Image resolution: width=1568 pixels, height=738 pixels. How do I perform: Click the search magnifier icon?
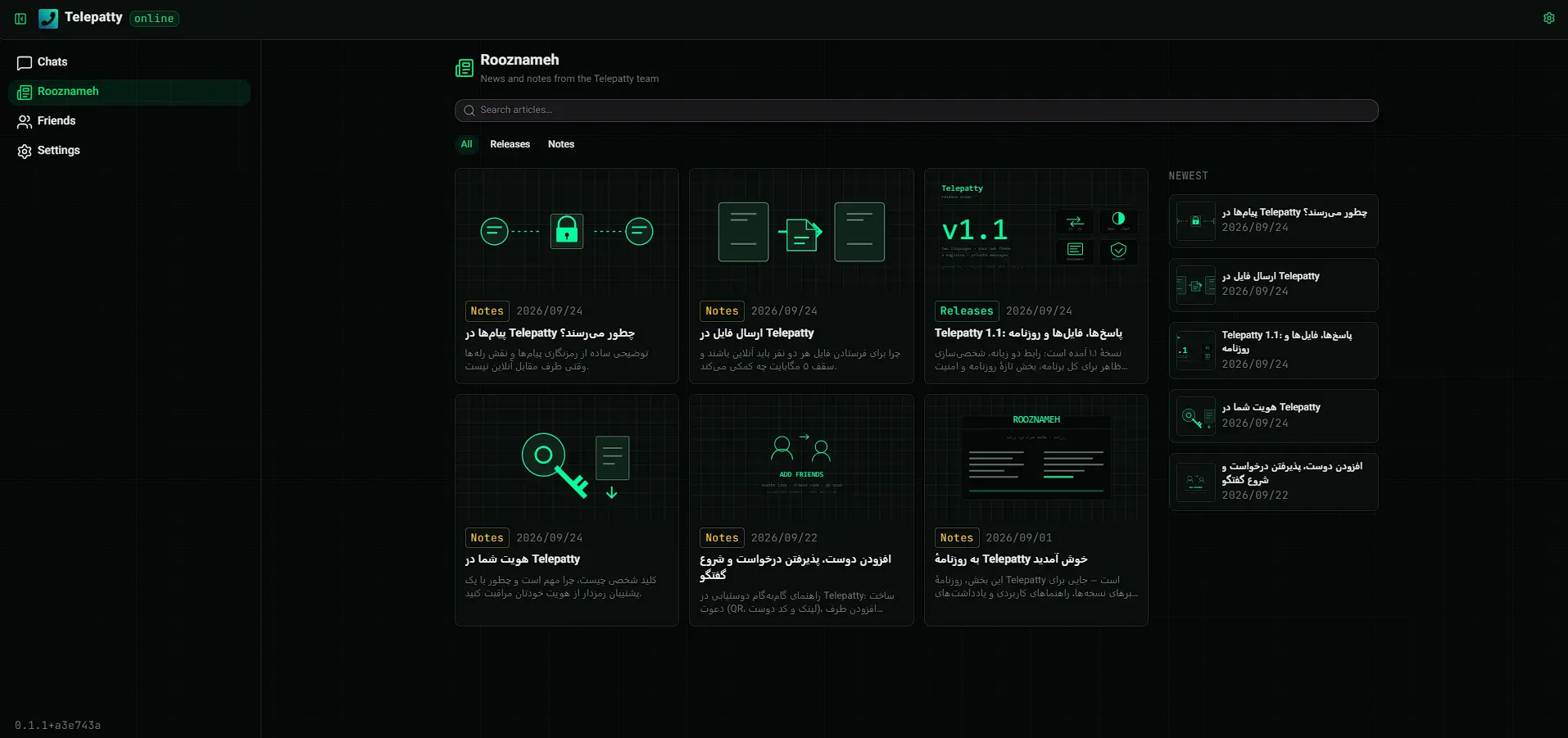[x=469, y=111]
